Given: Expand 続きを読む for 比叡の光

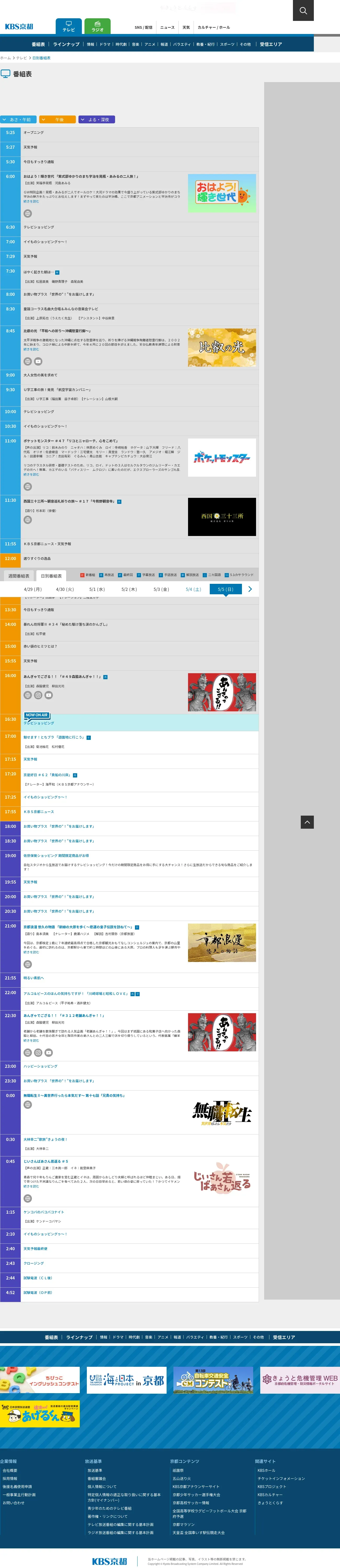Looking at the screenshot, I should pos(31,349).
